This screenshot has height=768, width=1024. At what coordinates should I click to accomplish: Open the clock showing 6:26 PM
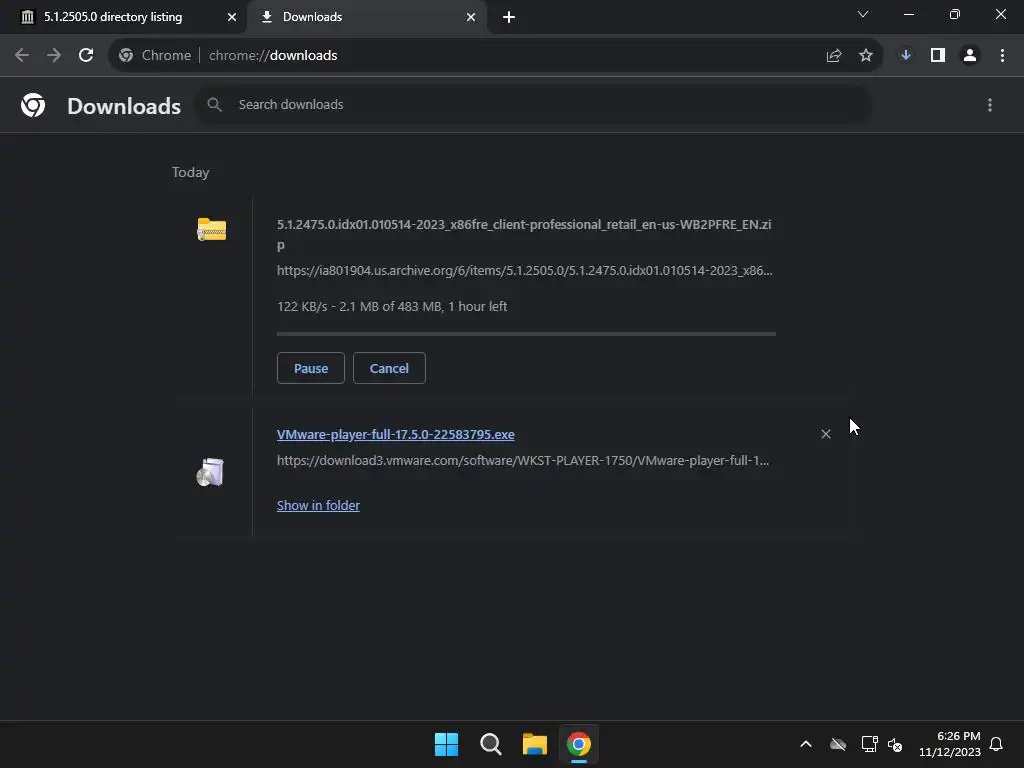click(x=950, y=744)
